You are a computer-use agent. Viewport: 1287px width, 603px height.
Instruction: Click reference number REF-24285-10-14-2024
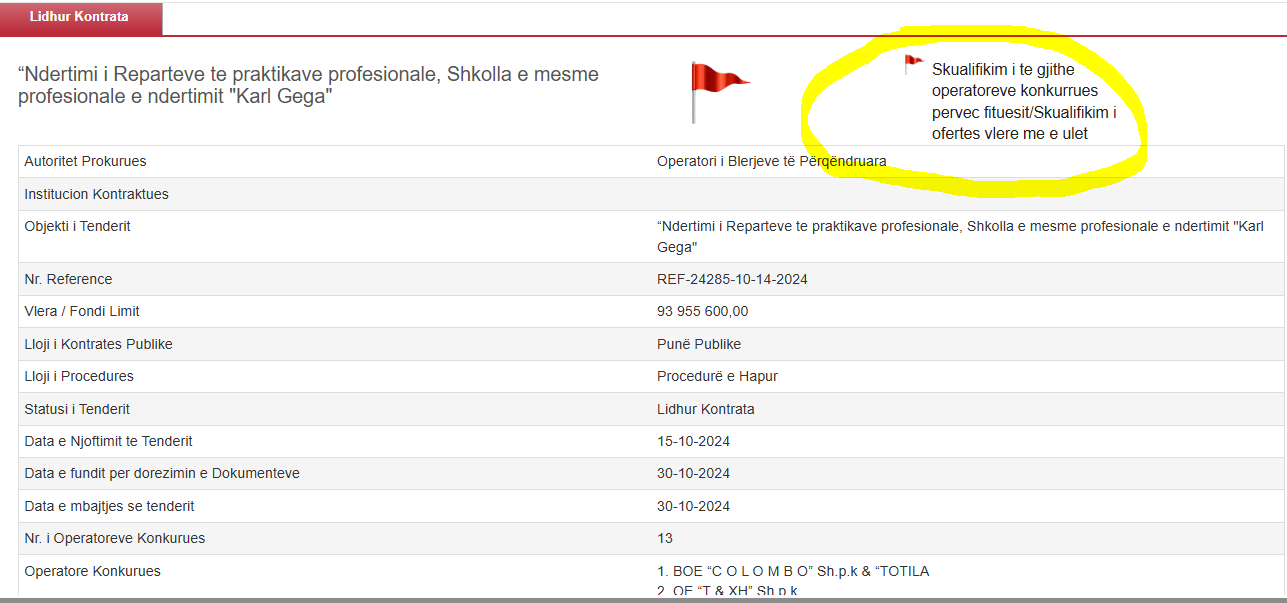(x=732, y=279)
